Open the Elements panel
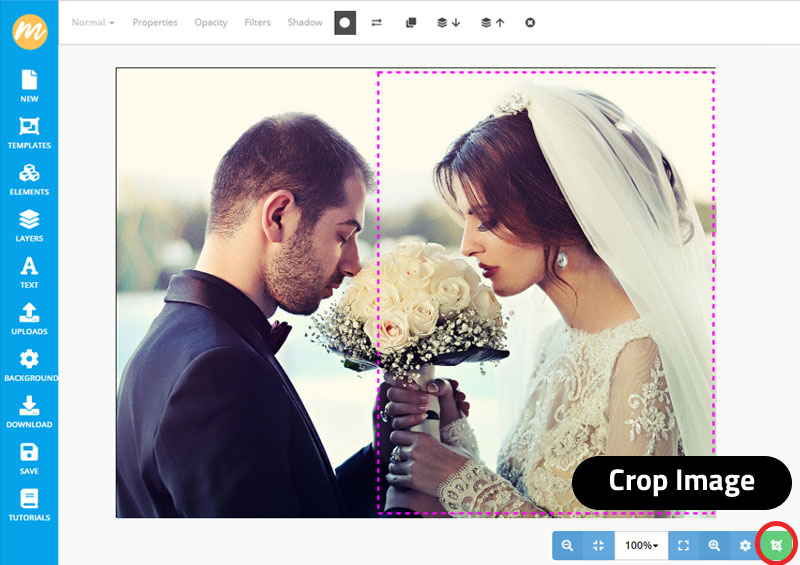The image size is (800, 565). 29,179
